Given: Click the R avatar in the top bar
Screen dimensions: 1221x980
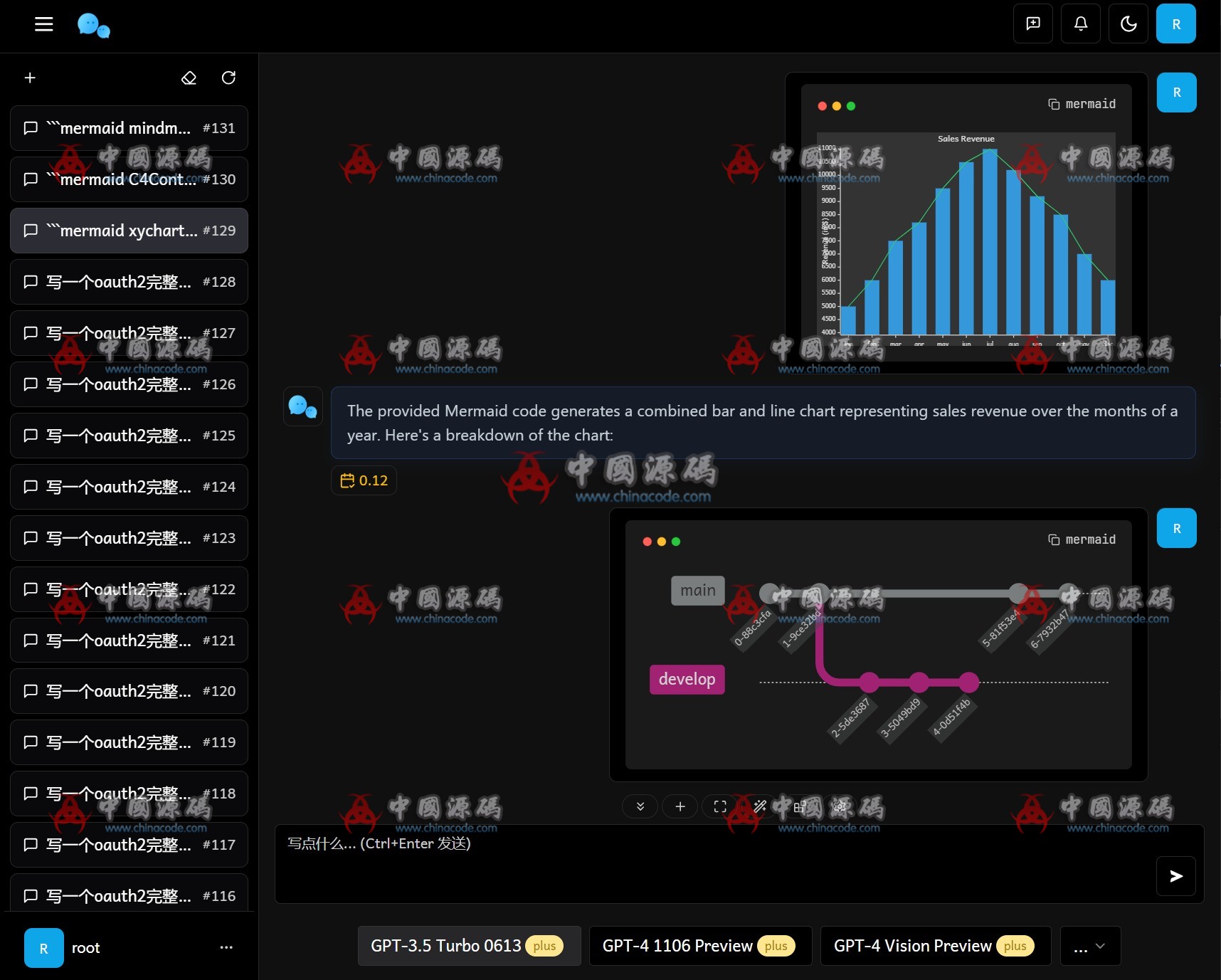Looking at the screenshot, I should tap(1176, 23).
